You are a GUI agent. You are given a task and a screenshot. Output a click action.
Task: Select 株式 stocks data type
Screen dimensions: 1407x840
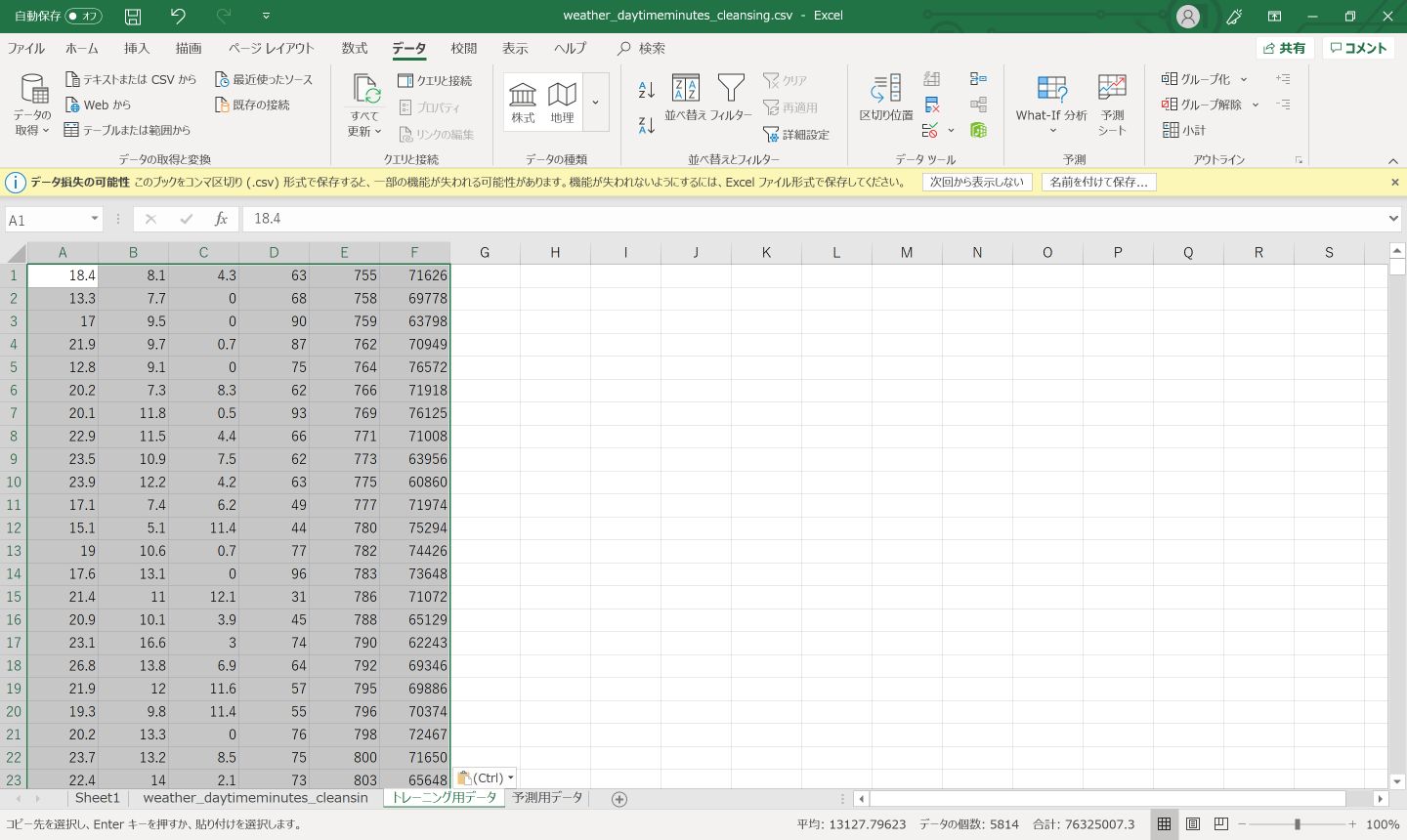(x=523, y=103)
